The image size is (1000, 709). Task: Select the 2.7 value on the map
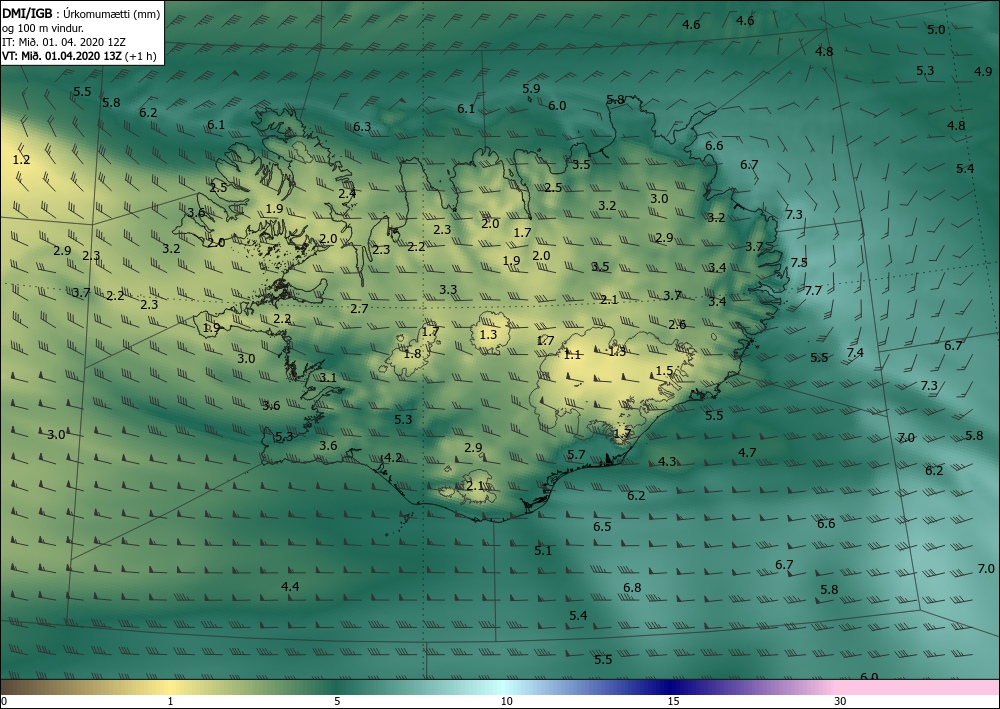(x=360, y=308)
